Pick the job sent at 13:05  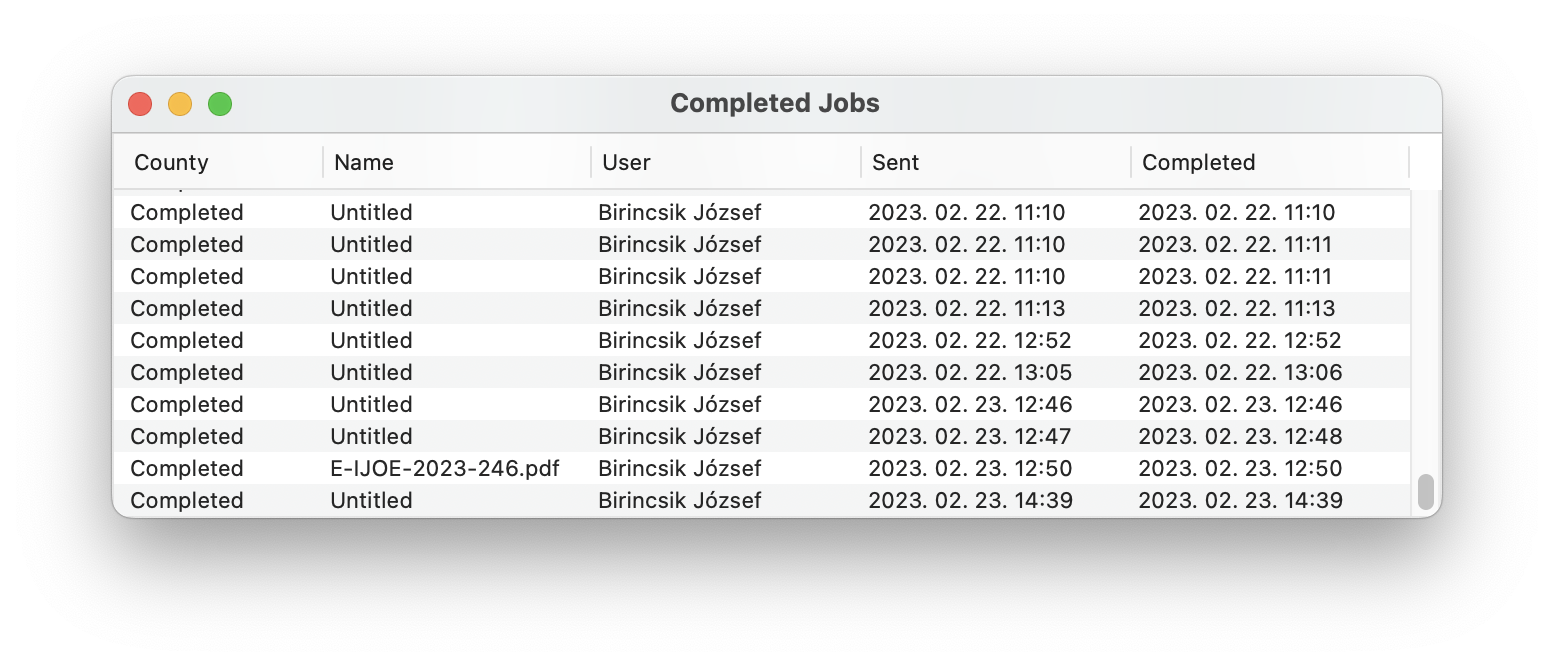pos(969,372)
